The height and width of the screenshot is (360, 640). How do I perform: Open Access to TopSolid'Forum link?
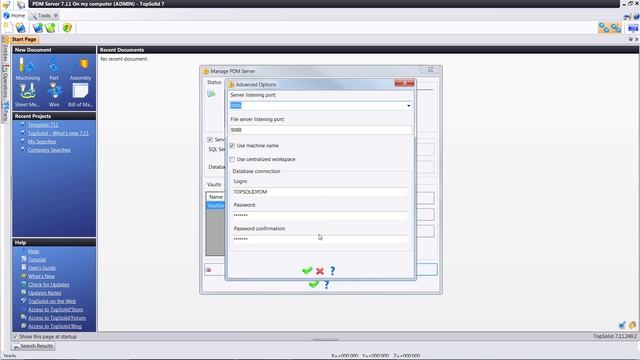[x=57, y=318]
